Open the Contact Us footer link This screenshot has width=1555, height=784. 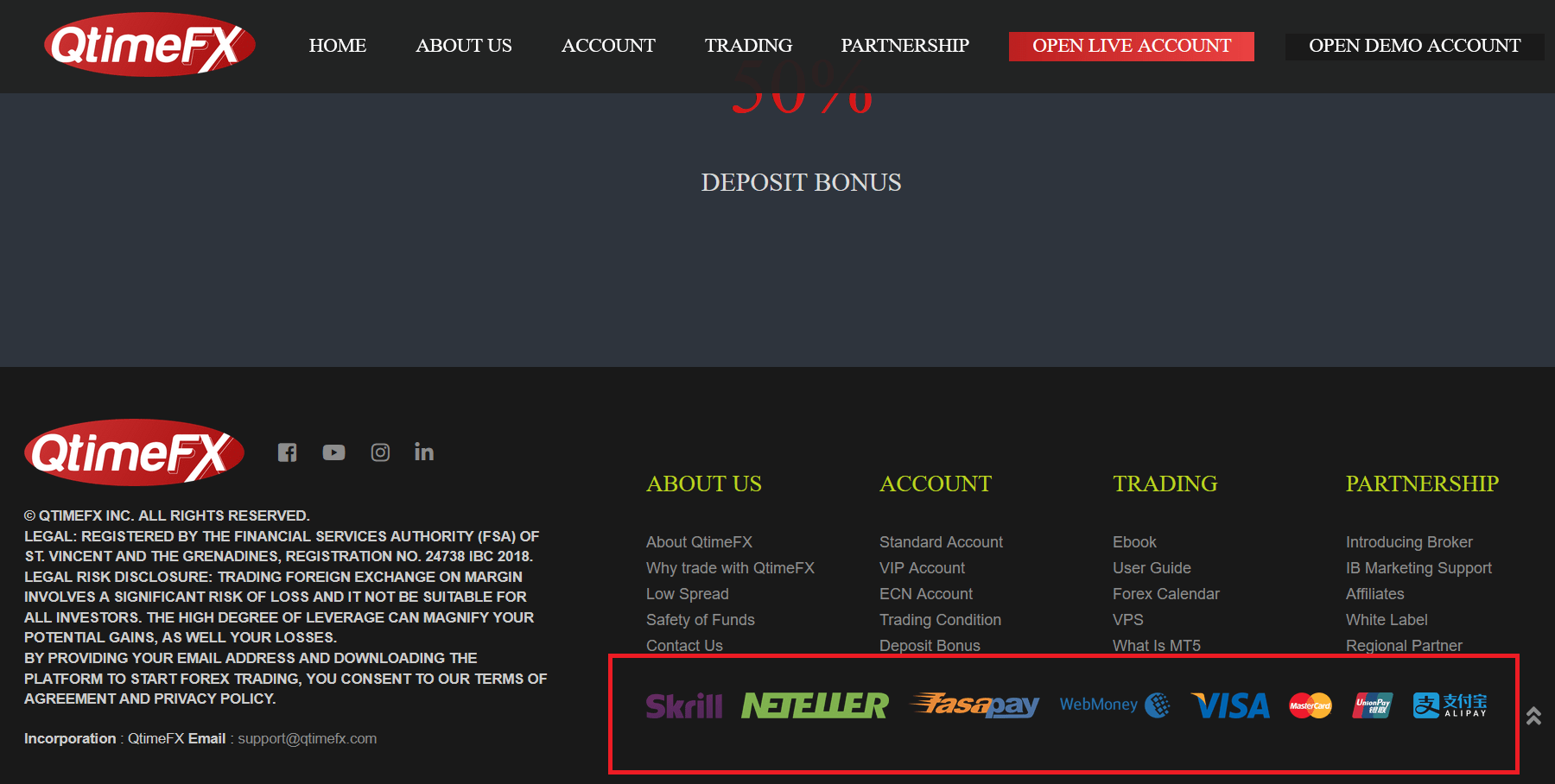(684, 646)
